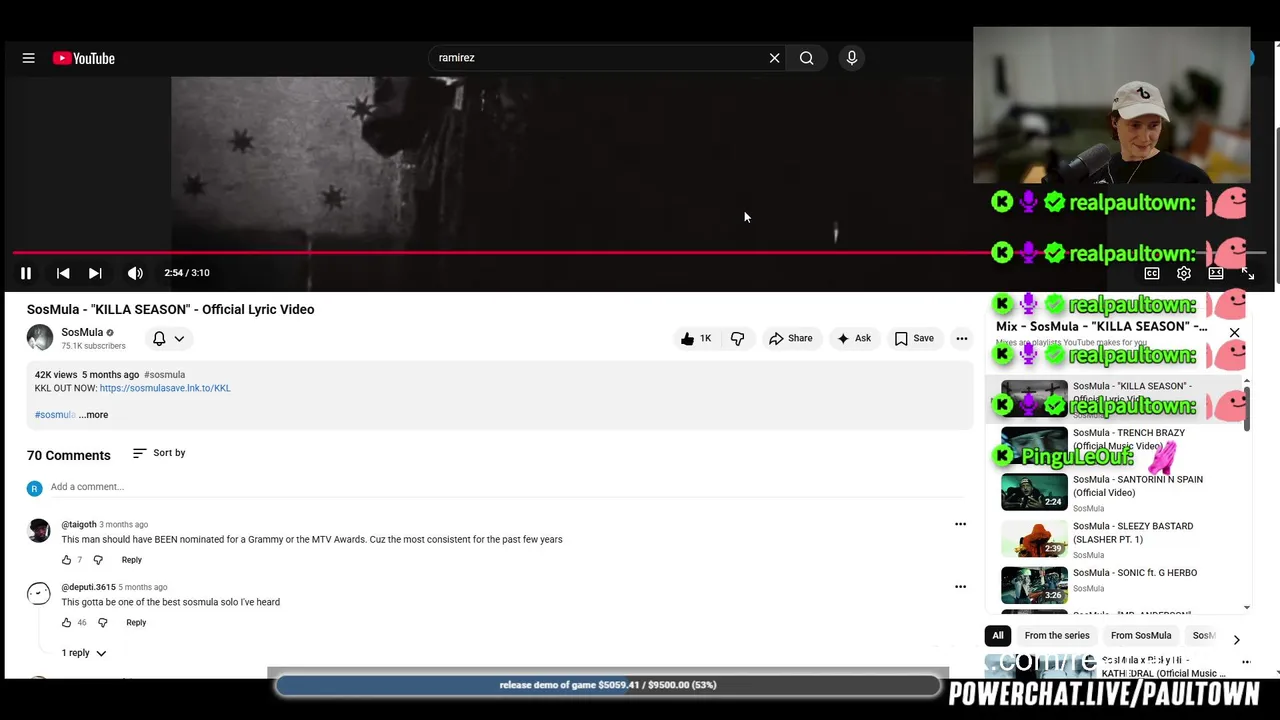Open the @deputi.3615 username link
Screen dimensions: 1280x720
pyautogui.click(x=88, y=587)
